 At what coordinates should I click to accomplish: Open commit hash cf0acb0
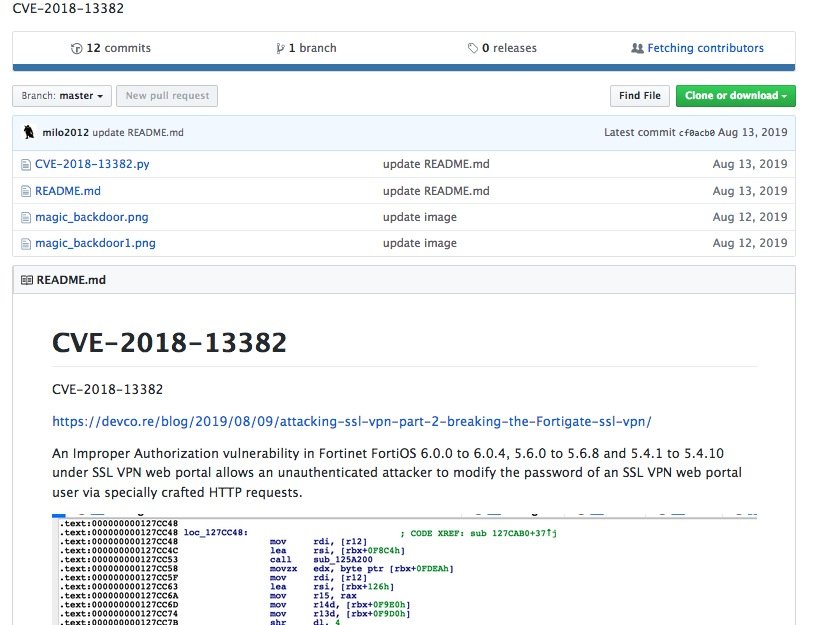click(697, 133)
